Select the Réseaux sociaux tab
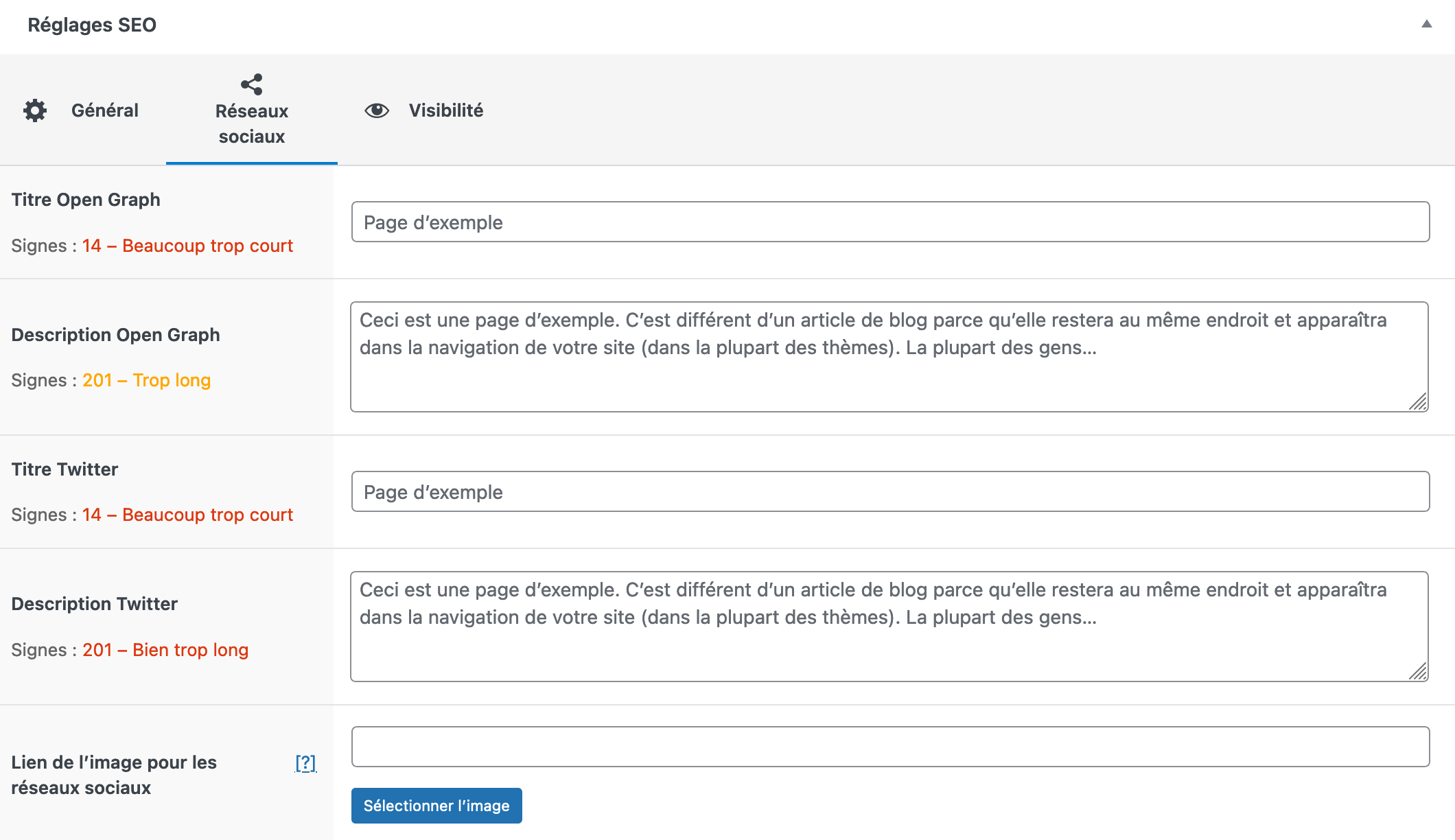Image resolution: width=1455 pixels, height=840 pixels. pyautogui.click(x=251, y=124)
